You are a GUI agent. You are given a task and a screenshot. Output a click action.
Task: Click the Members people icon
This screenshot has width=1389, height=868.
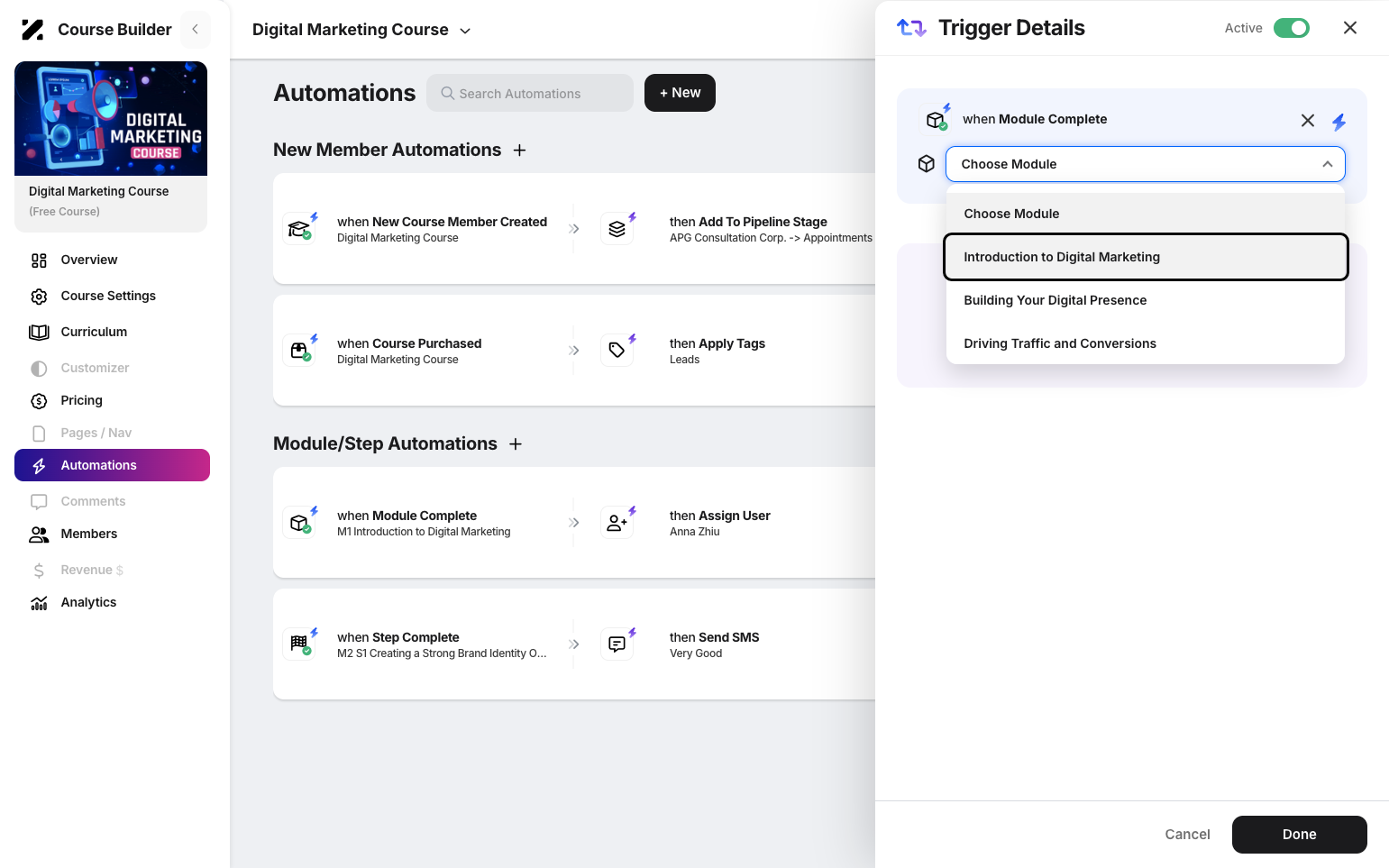tap(39, 535)
